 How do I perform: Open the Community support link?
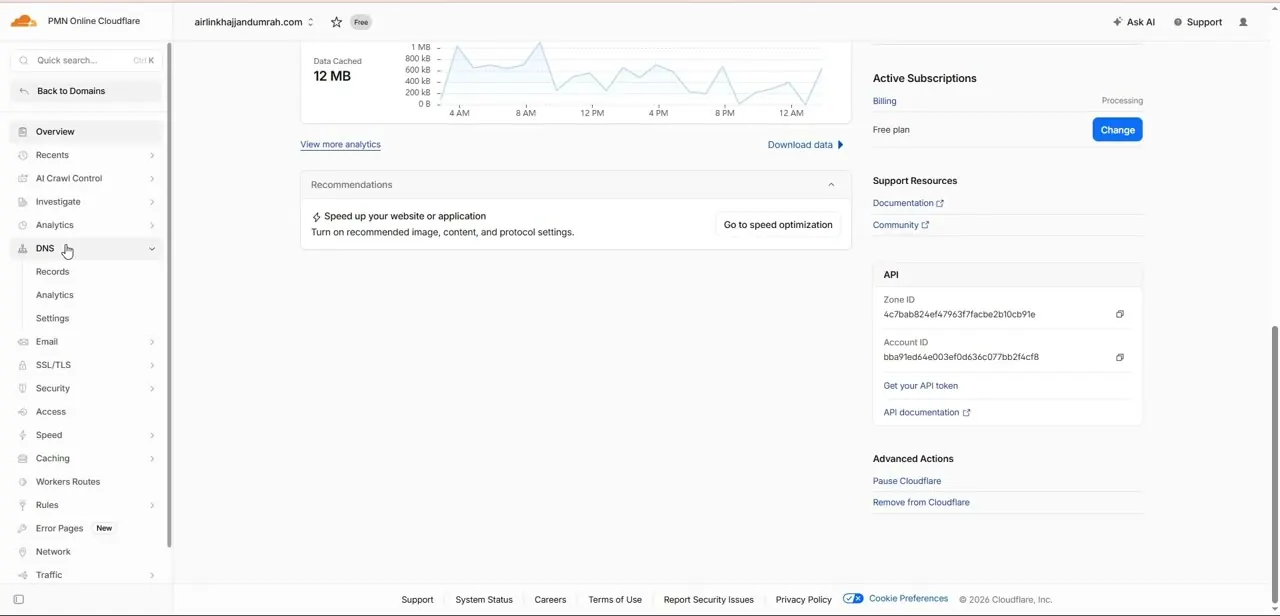point(901,225)
